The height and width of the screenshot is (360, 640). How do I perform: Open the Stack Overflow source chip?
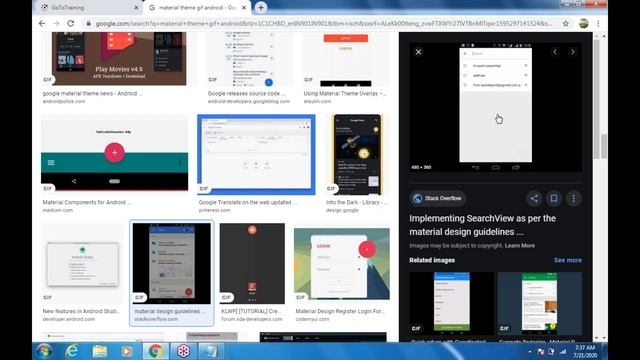[438, 198]
